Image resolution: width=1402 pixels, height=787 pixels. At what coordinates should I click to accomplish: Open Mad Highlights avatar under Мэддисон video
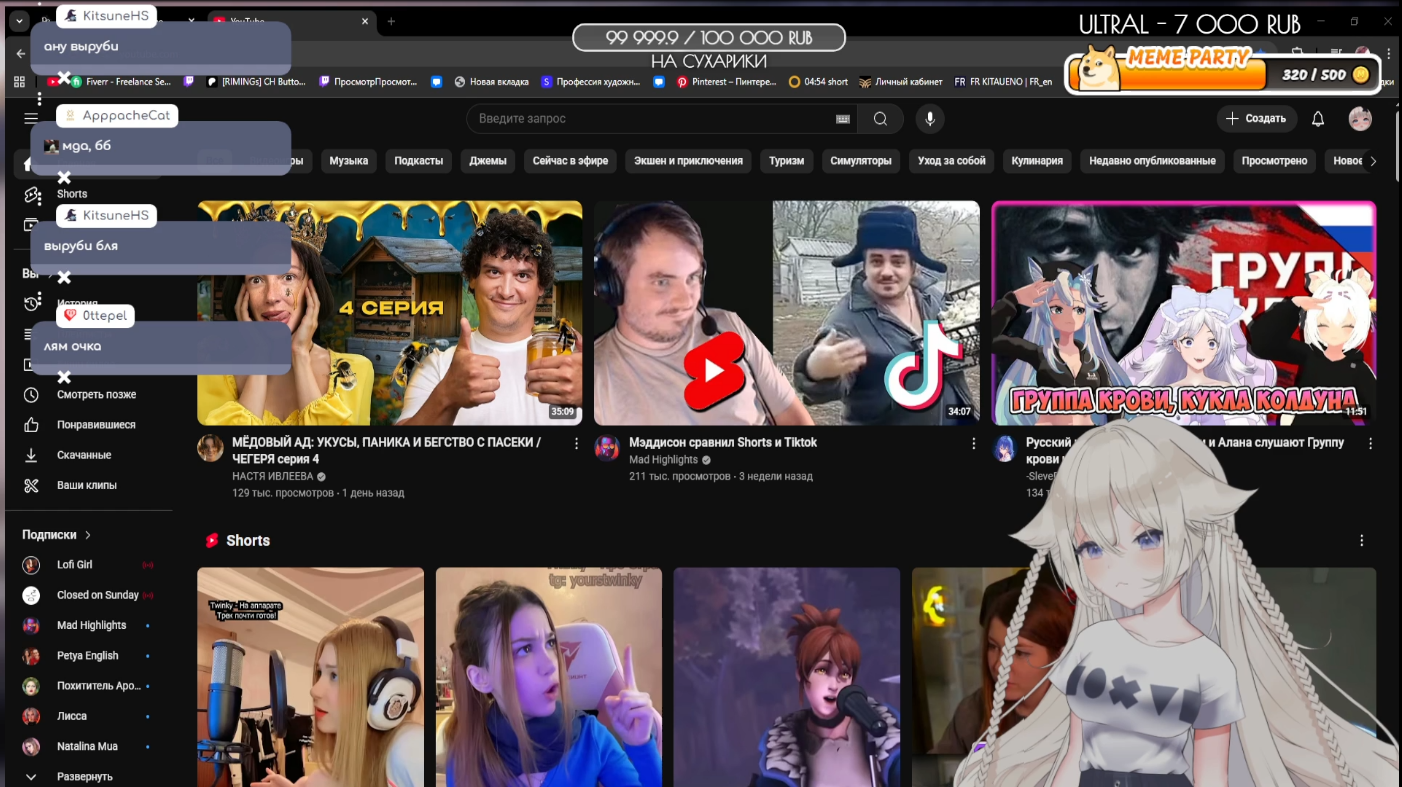[607, 448]
